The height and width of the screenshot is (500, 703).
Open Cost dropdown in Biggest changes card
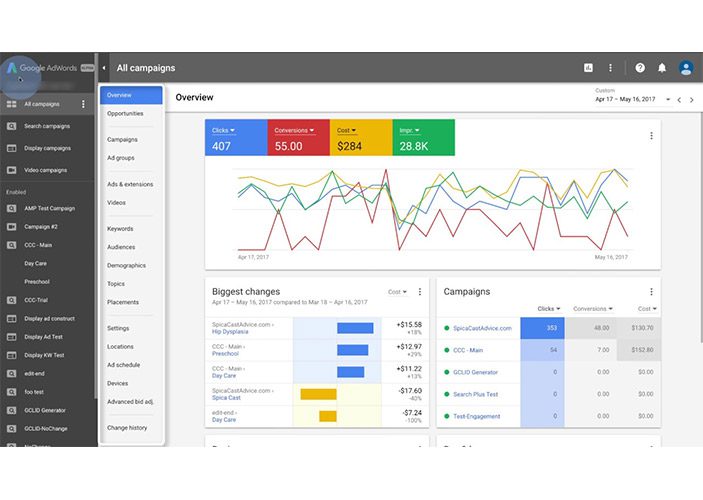click(397, 292)
